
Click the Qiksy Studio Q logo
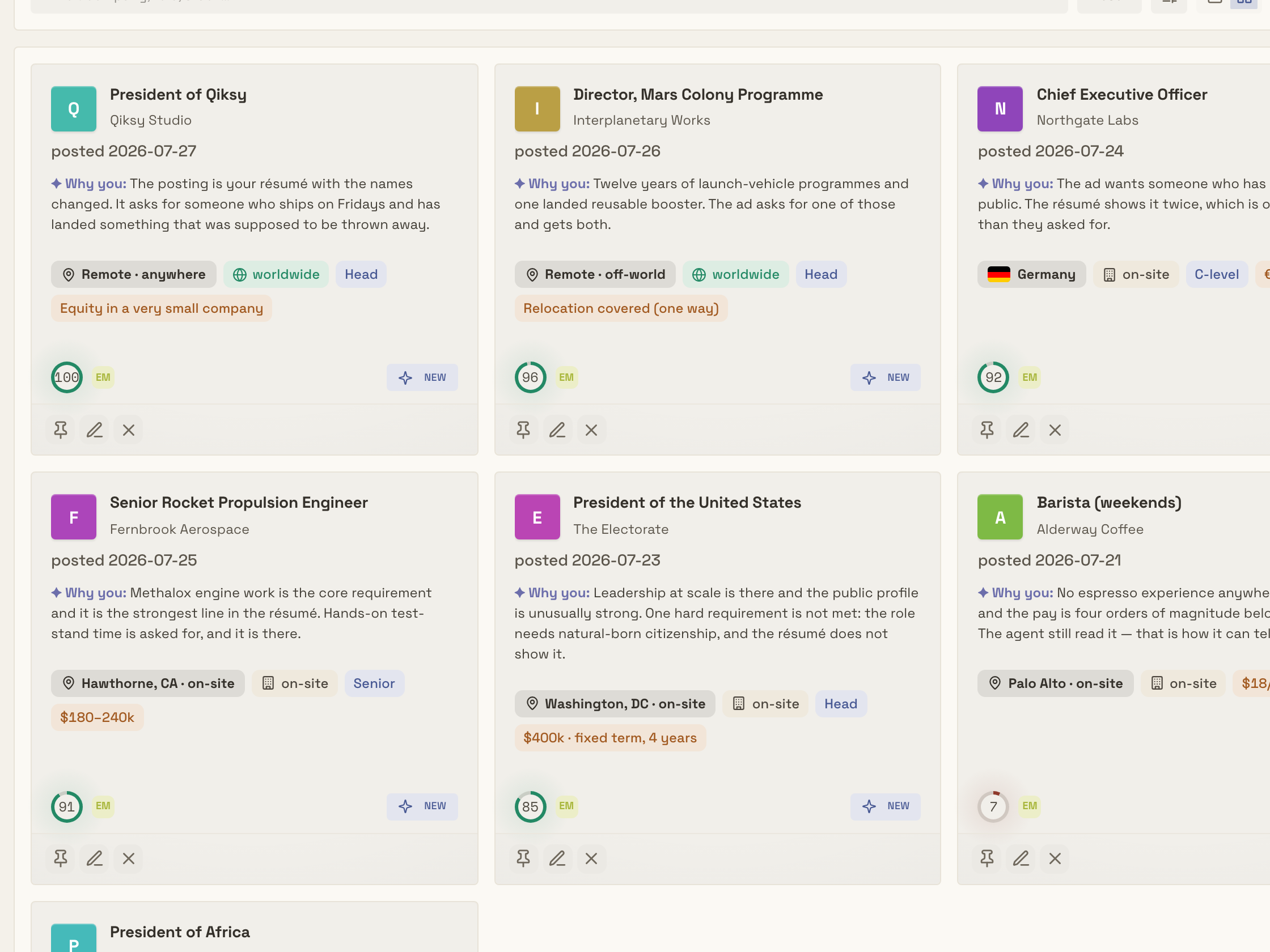click(74, 109)
